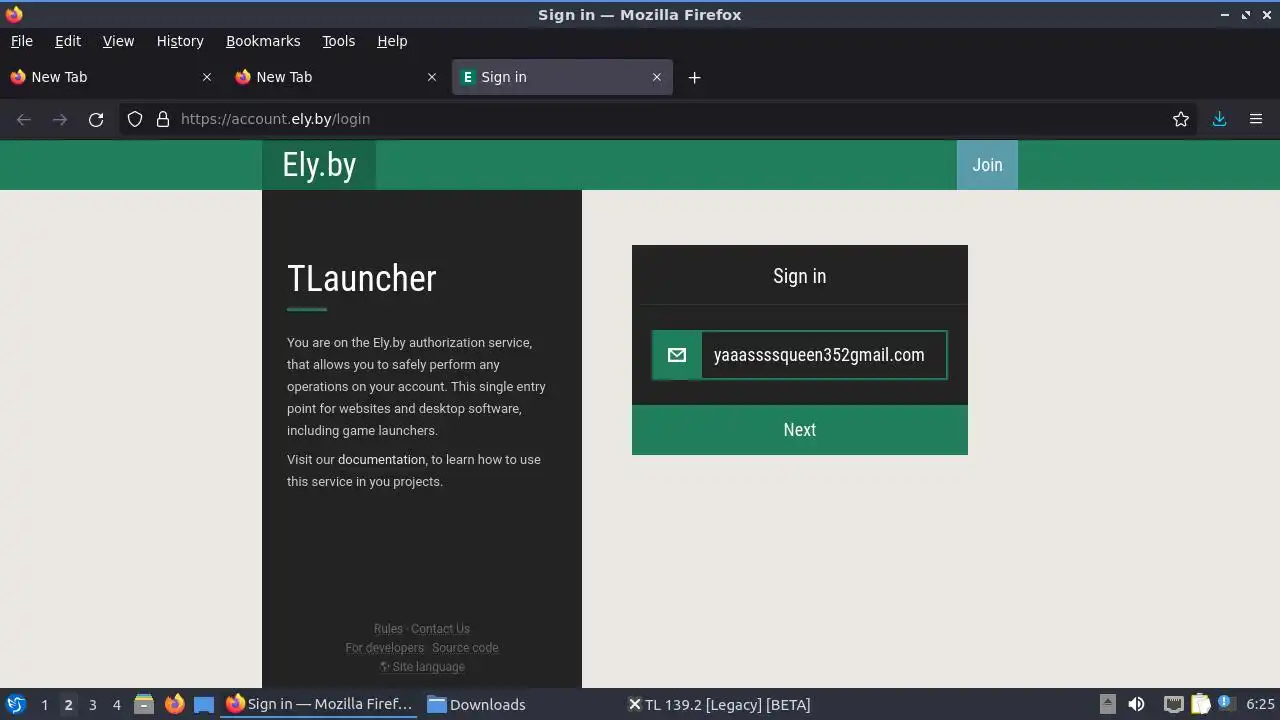This screenshot has width=1280, height=720.
Task: Focus the Firefox Sign in taskbar window
Action: [x=320, y=704]
